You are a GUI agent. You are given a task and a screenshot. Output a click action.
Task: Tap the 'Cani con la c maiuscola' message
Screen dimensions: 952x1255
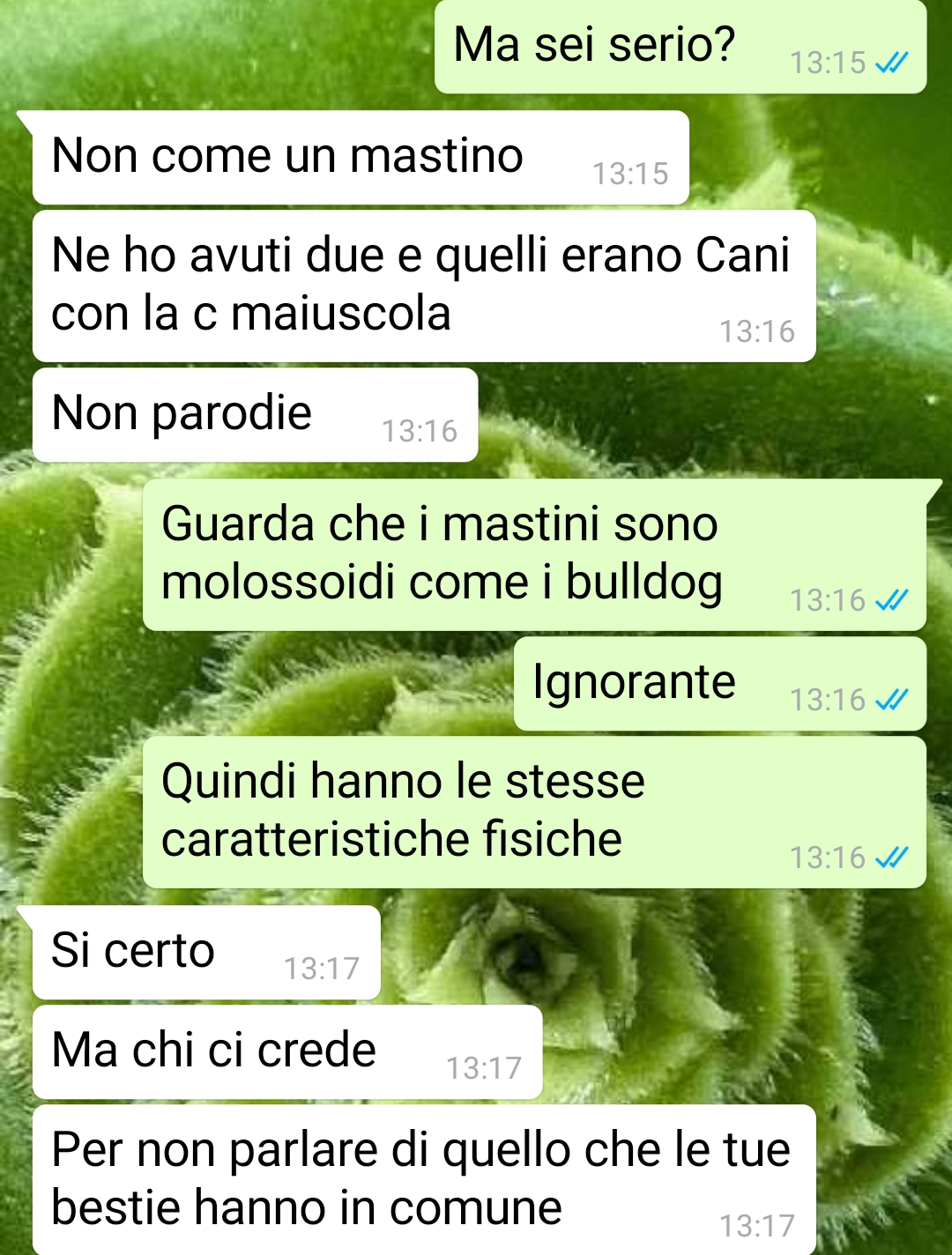click(424, 286)
